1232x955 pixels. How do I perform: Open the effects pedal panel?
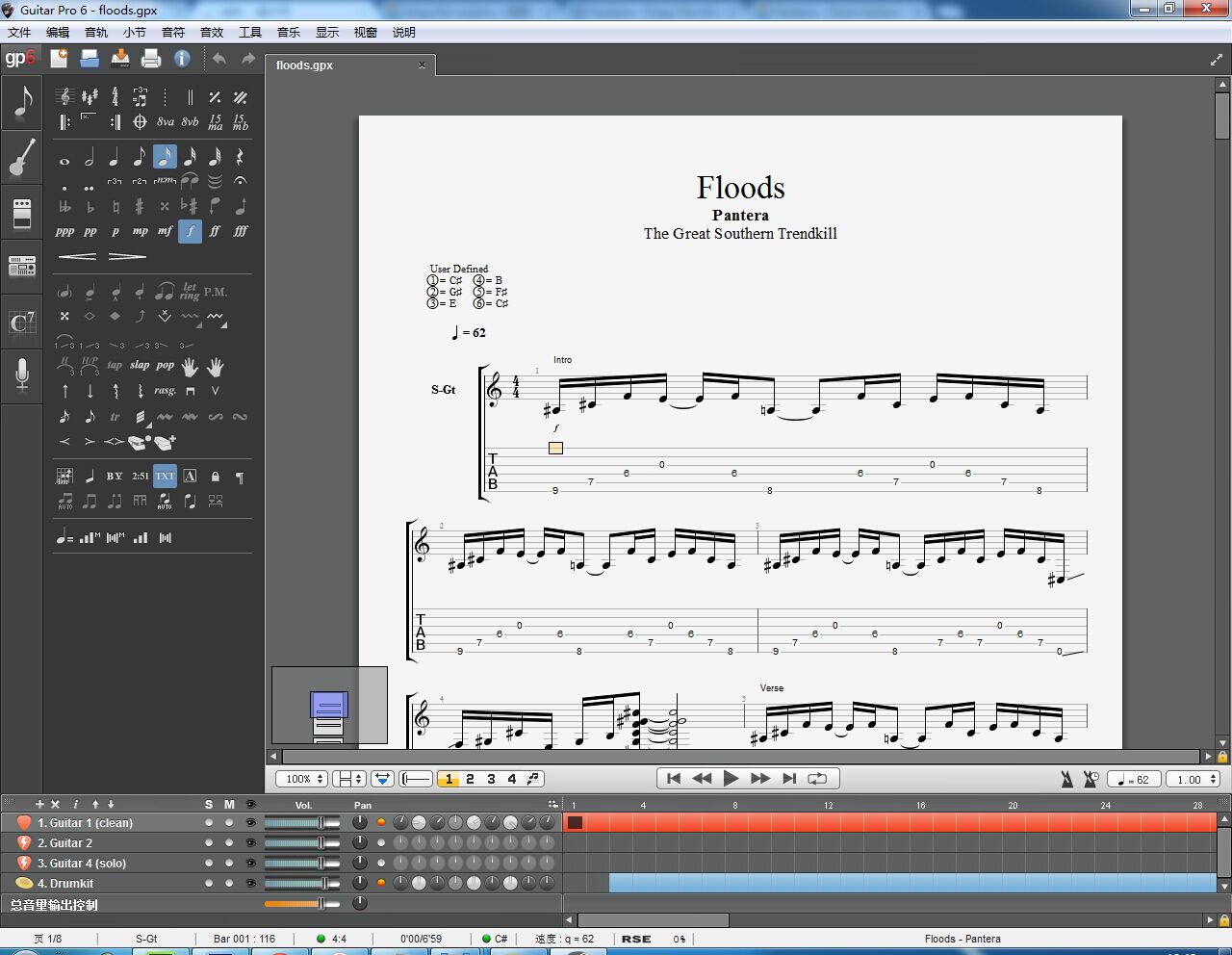click(x=21, y=213)
